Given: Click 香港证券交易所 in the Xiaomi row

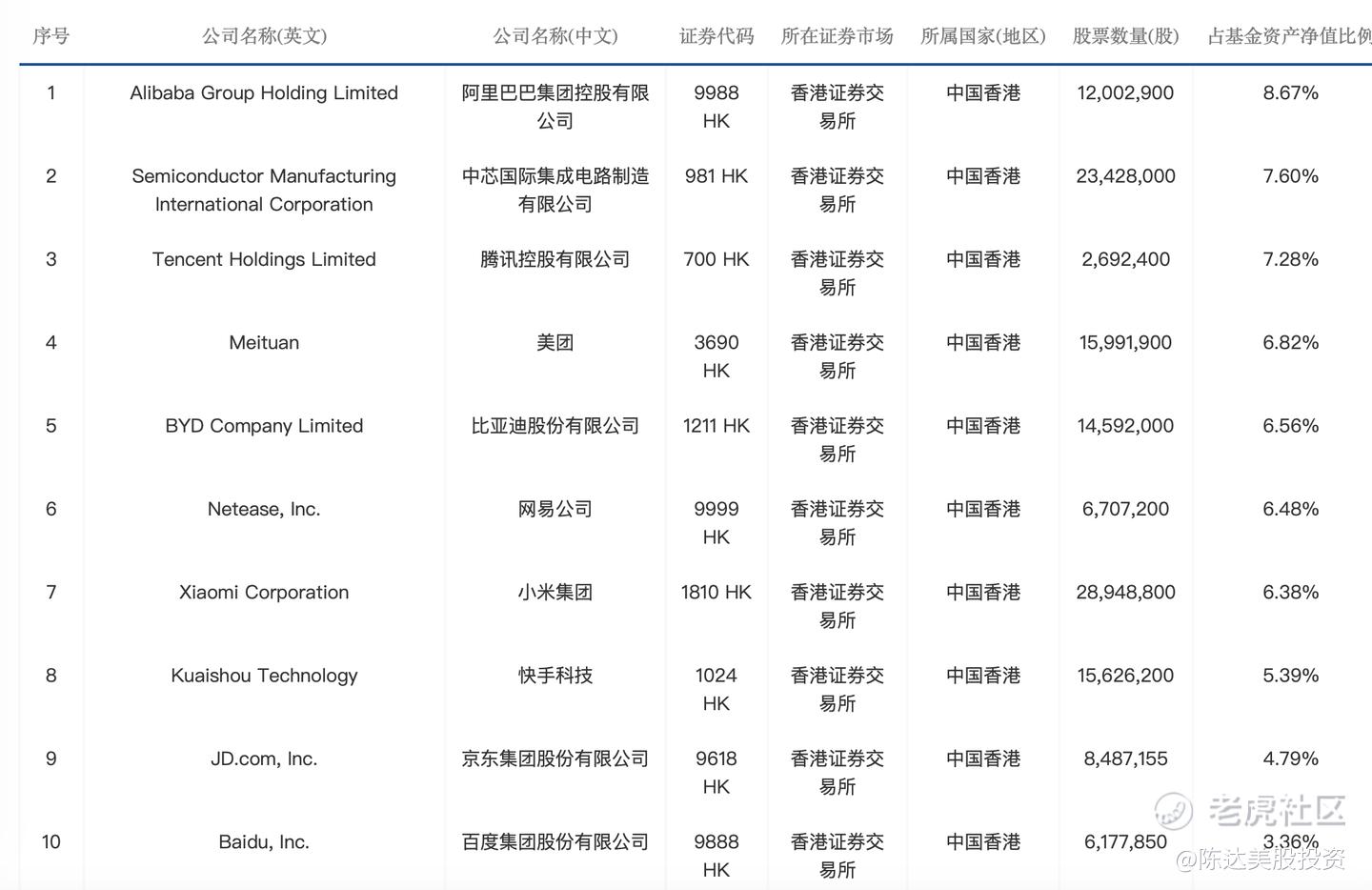Looking at the screenshot, I should tap(837, 606).
